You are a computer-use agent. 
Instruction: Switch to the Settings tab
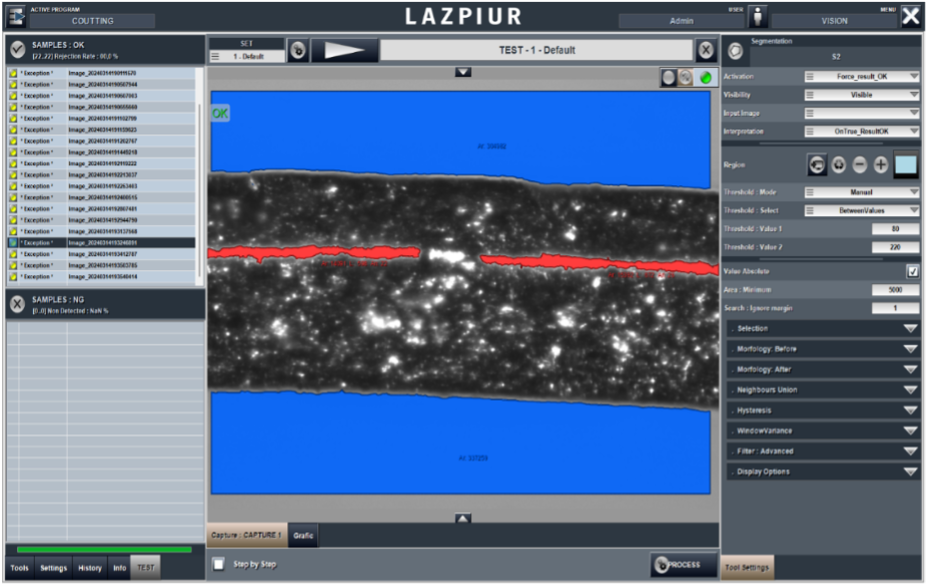click(x=53, y=568)
